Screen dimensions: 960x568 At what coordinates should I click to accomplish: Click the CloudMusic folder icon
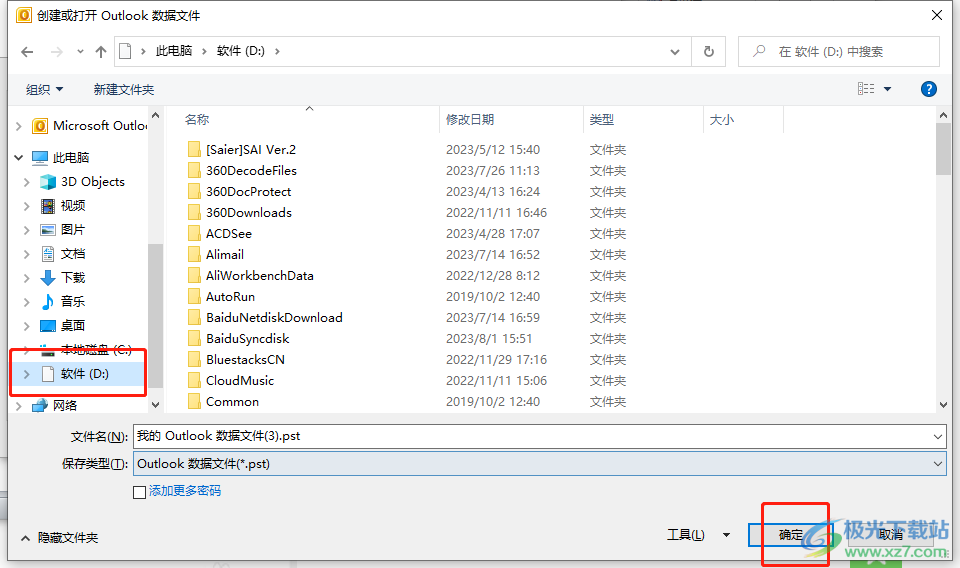click(x=194, y=381)
